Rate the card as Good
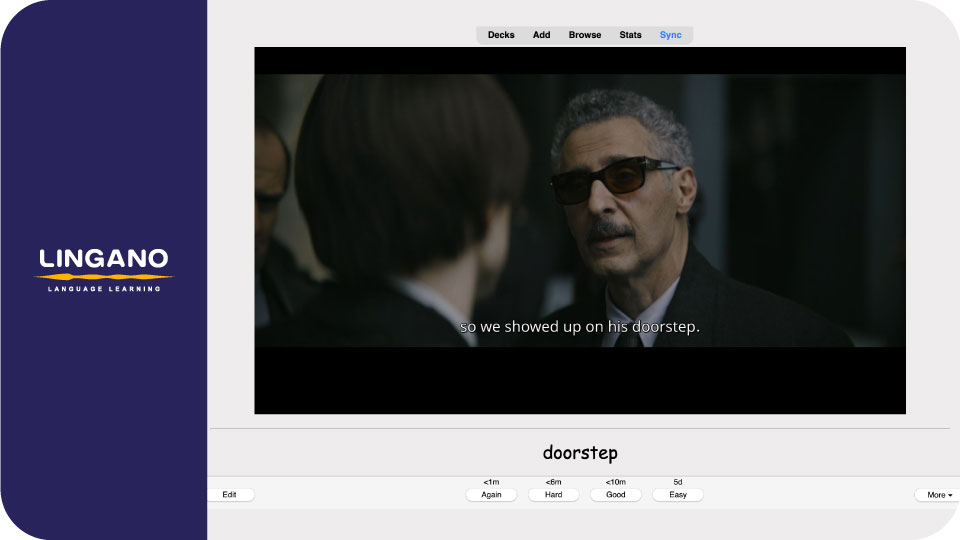Image resolution: width=960 pixels, height=540 pixels. 615,495
